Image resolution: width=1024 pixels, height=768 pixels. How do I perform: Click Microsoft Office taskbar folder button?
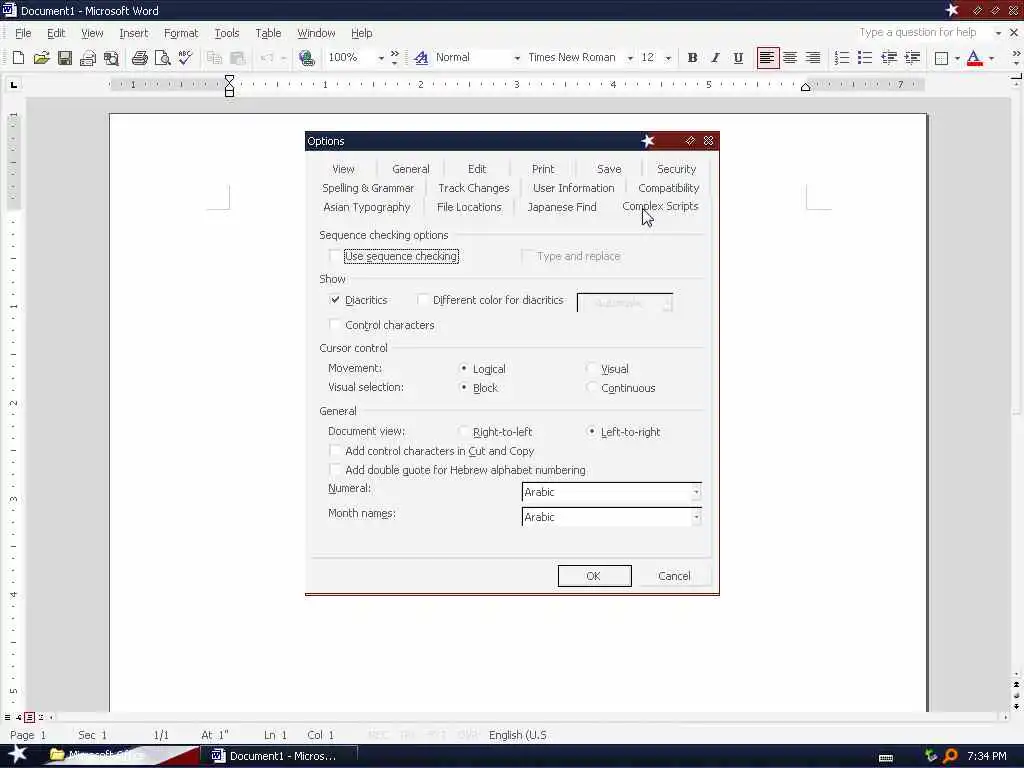[x=104, y=755]
